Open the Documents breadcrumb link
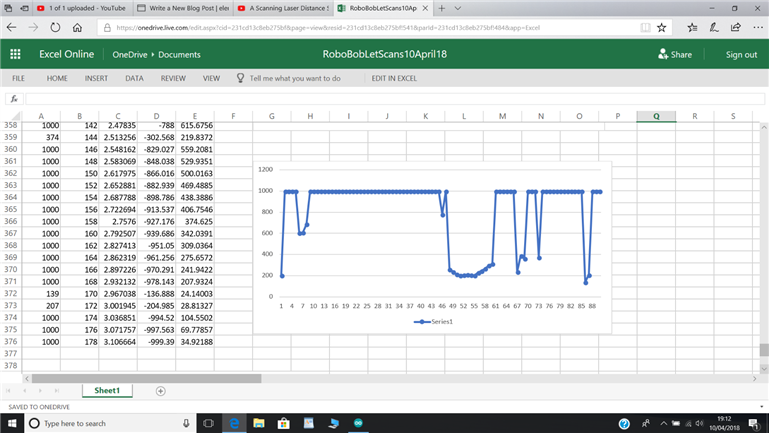 (x=179, y=54)
